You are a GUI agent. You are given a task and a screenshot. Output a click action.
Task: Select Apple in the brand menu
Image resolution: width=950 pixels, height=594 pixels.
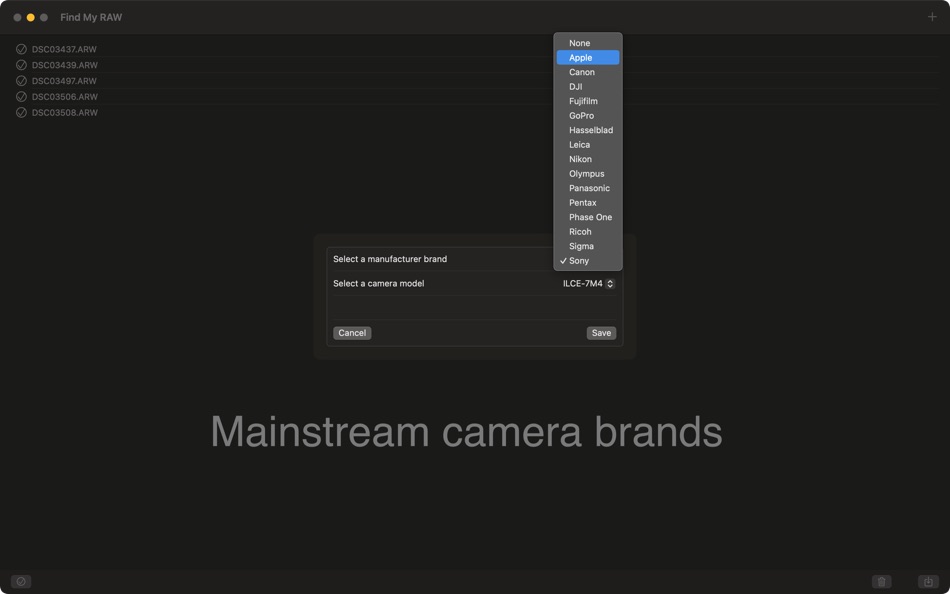(588, 58)
